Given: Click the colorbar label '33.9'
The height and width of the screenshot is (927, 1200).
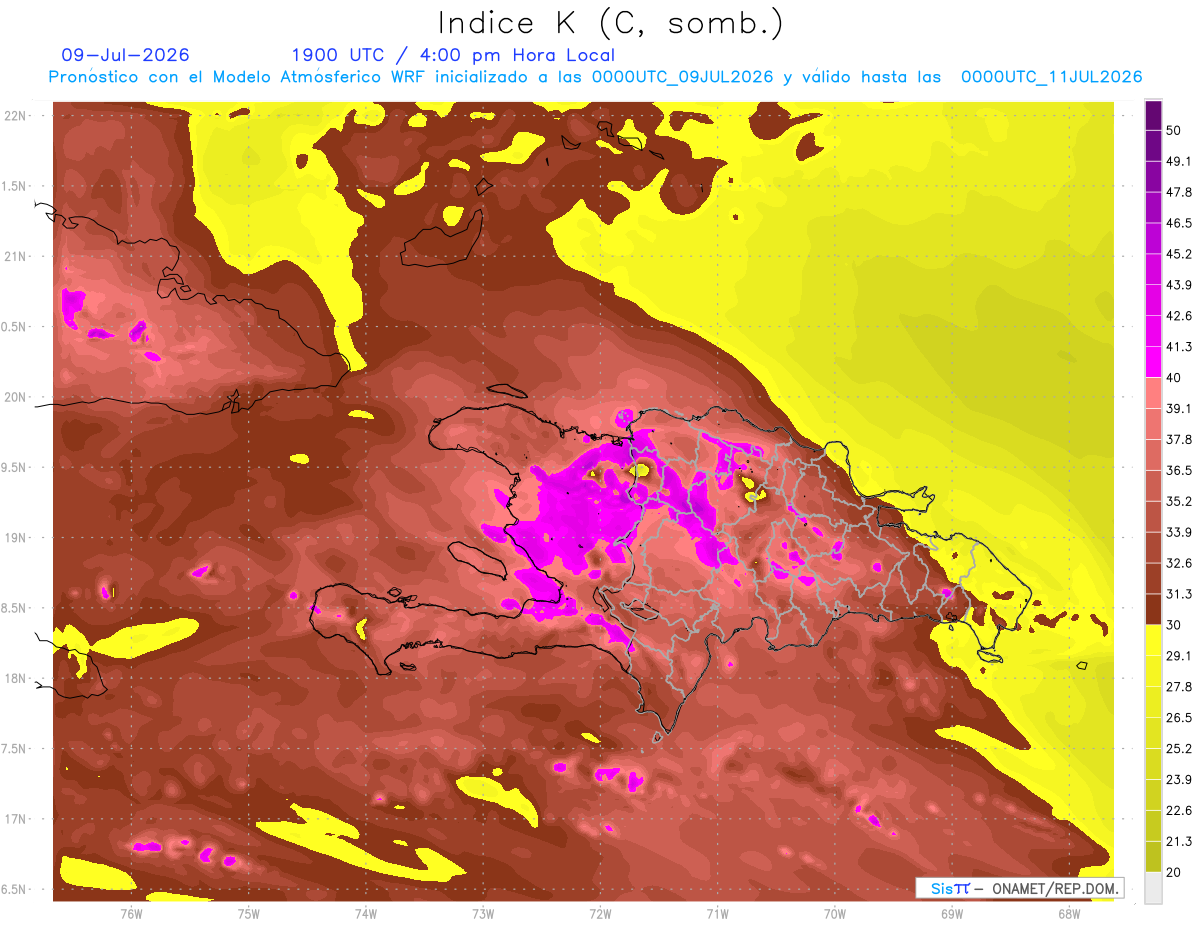Looking at the screenshot, I should 1180,532.
